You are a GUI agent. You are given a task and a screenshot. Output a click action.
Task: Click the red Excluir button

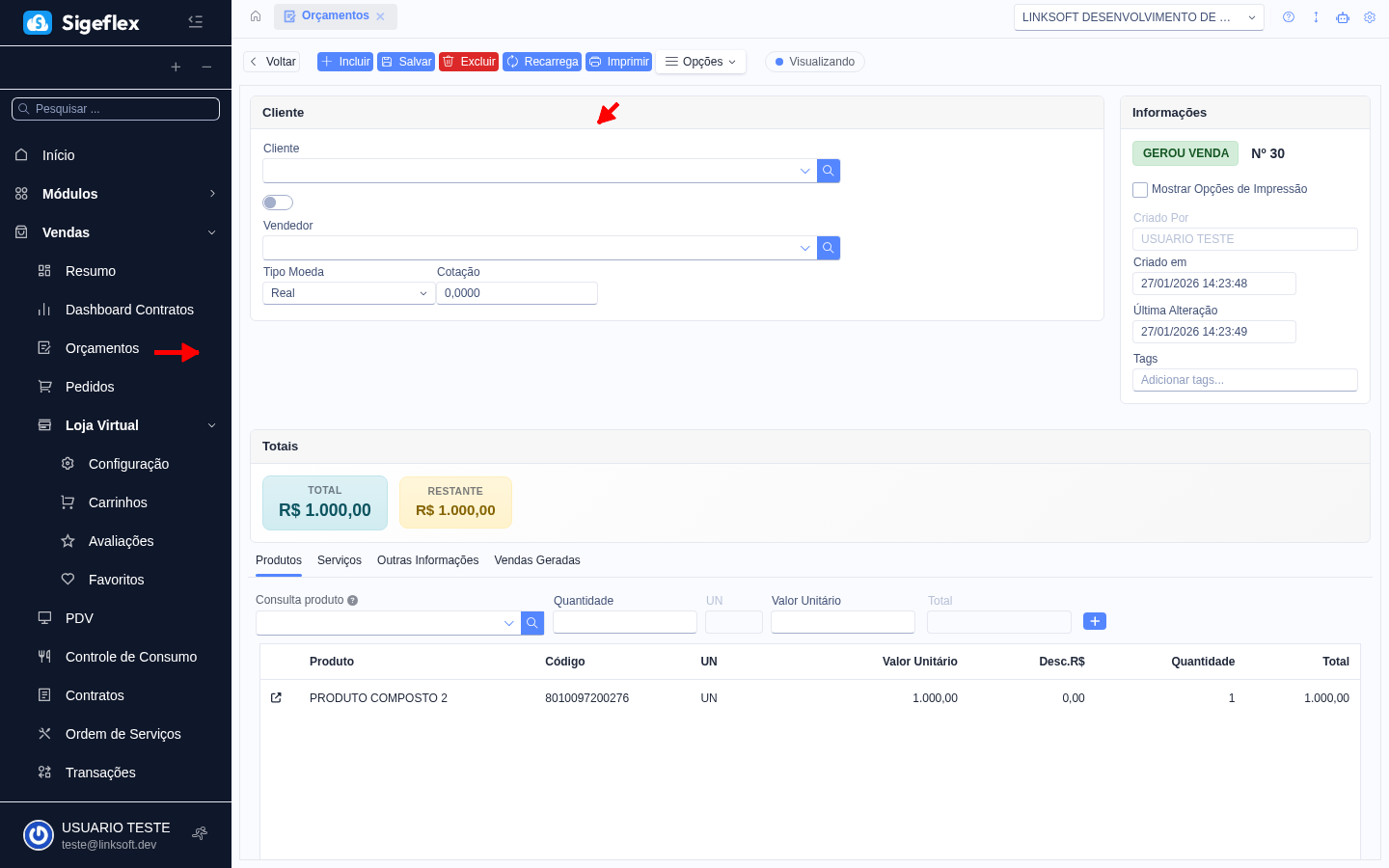[469, 62]
